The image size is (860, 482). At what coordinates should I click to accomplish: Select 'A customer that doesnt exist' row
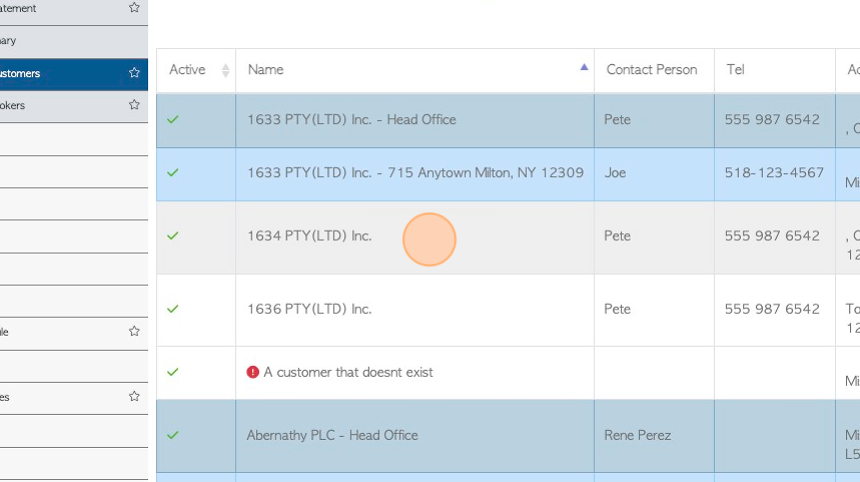508,372
